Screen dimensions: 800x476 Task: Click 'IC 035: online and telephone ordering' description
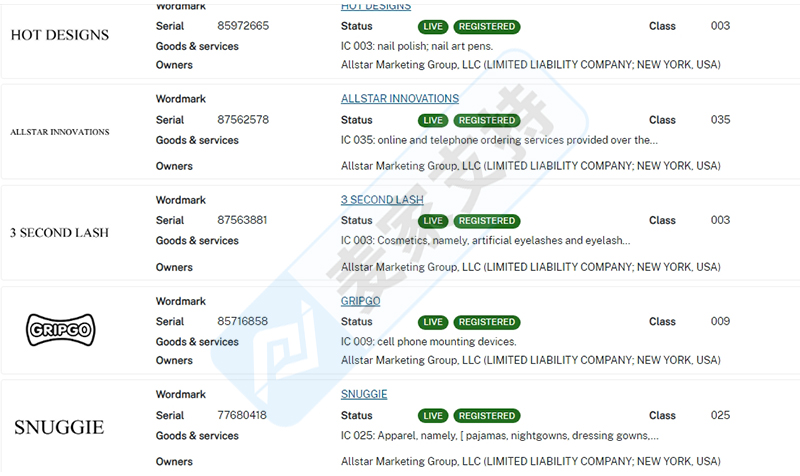pos(499,140)
